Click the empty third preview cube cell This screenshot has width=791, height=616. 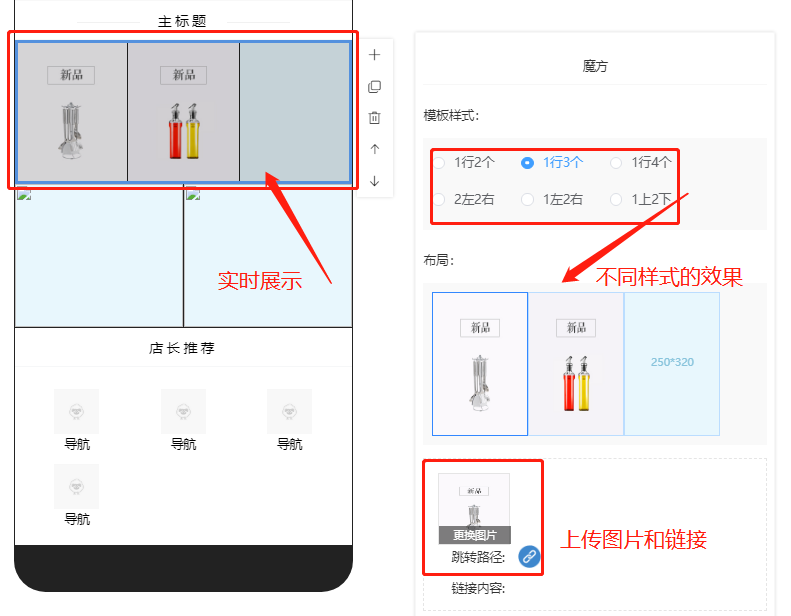click(295, 111)
